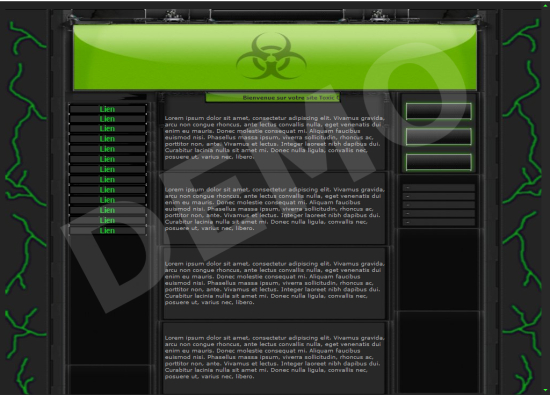This screenshot has width=550, height=395.
Task: Click the first dash row in the right list
Action: click(438, 188)
